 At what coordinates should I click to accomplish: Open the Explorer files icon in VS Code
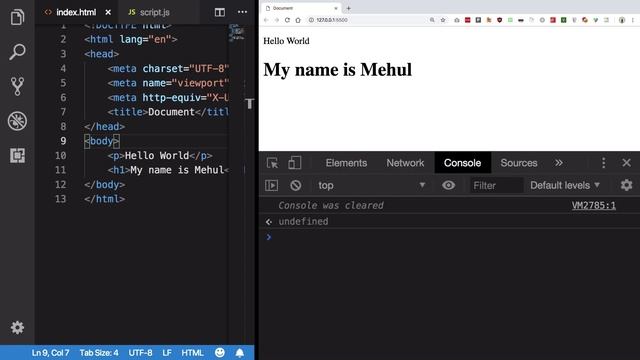point(17,17)
